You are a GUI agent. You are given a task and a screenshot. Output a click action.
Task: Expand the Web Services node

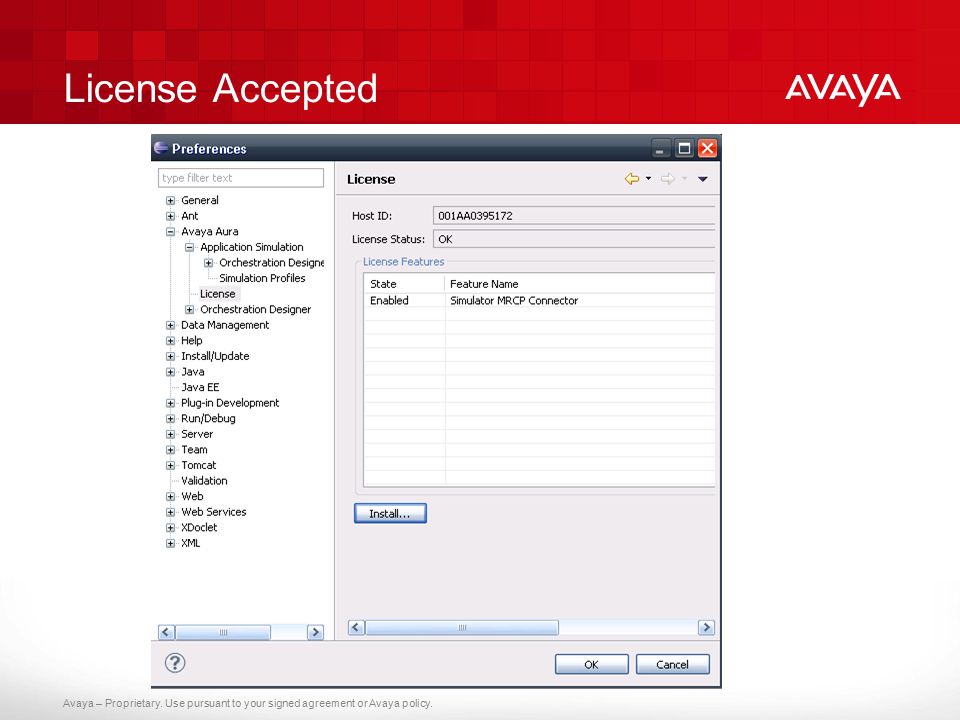171,512
